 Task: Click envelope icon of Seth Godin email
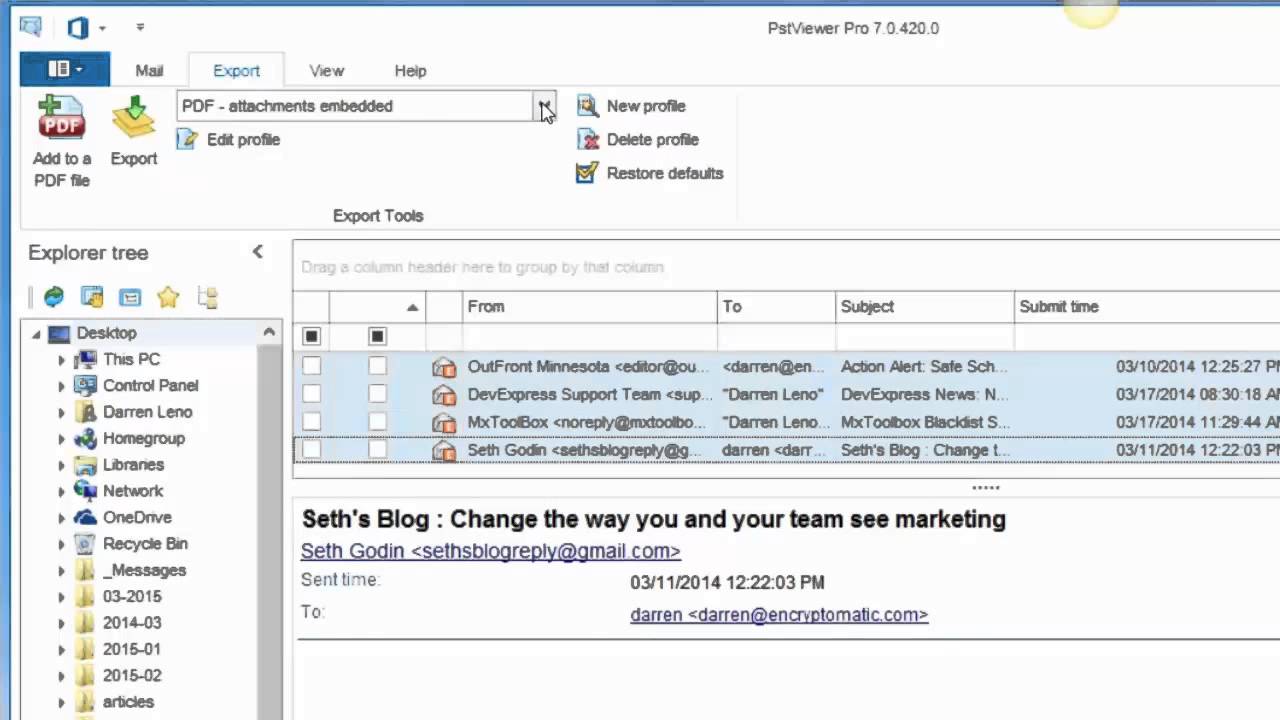pos(444,451)
